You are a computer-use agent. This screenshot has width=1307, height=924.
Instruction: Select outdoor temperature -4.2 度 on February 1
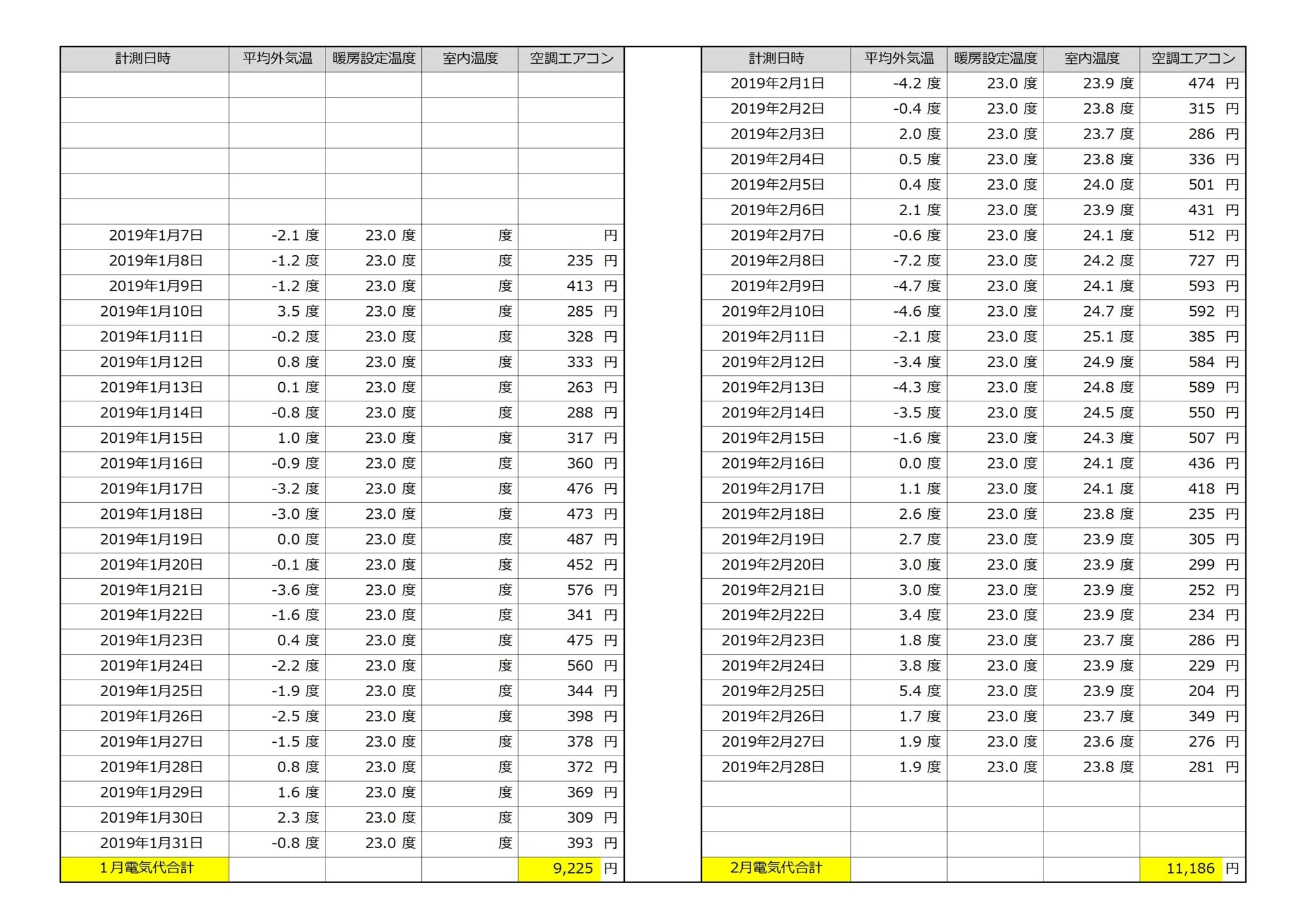[x=899, y=84]
